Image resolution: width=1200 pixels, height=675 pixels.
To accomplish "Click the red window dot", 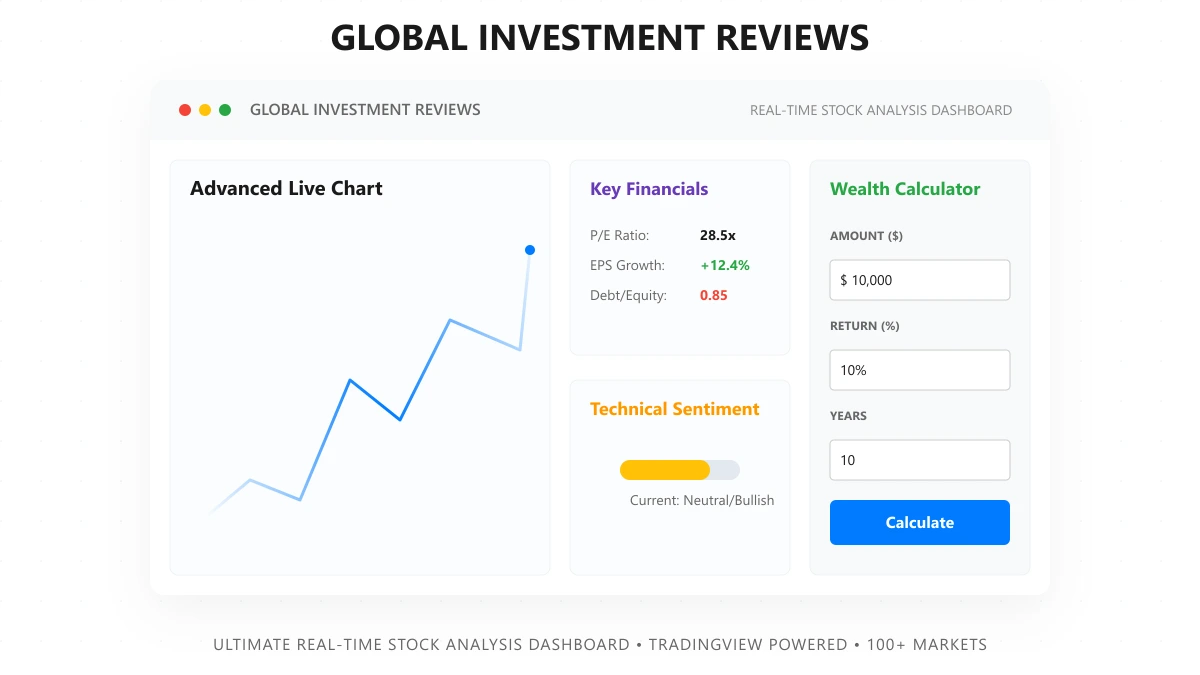I will pos(185,110).
